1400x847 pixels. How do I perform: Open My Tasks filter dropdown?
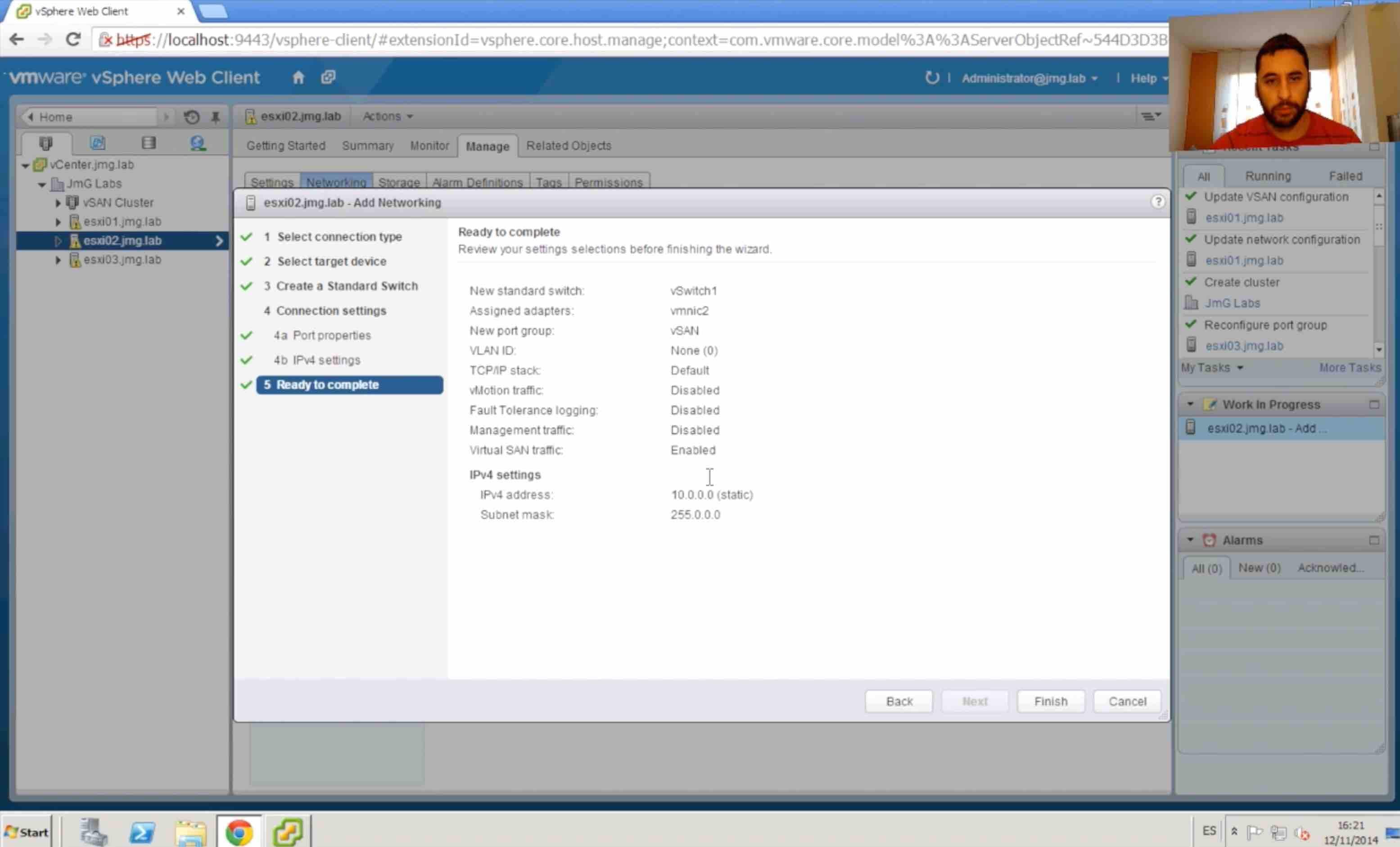pos(1212,368)
